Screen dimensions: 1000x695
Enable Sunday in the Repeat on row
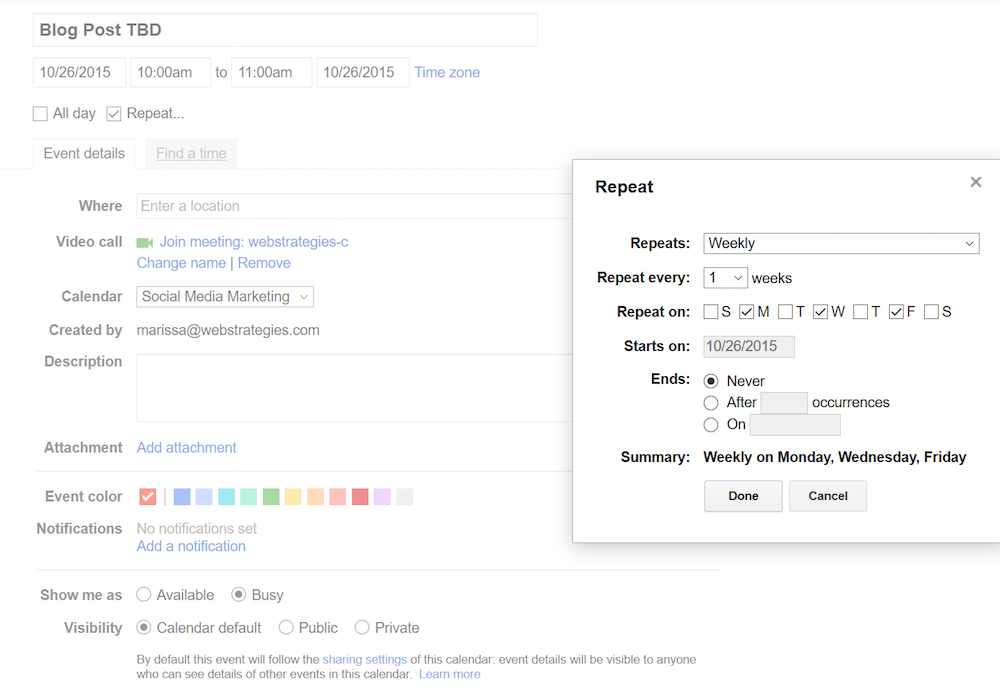710,312
